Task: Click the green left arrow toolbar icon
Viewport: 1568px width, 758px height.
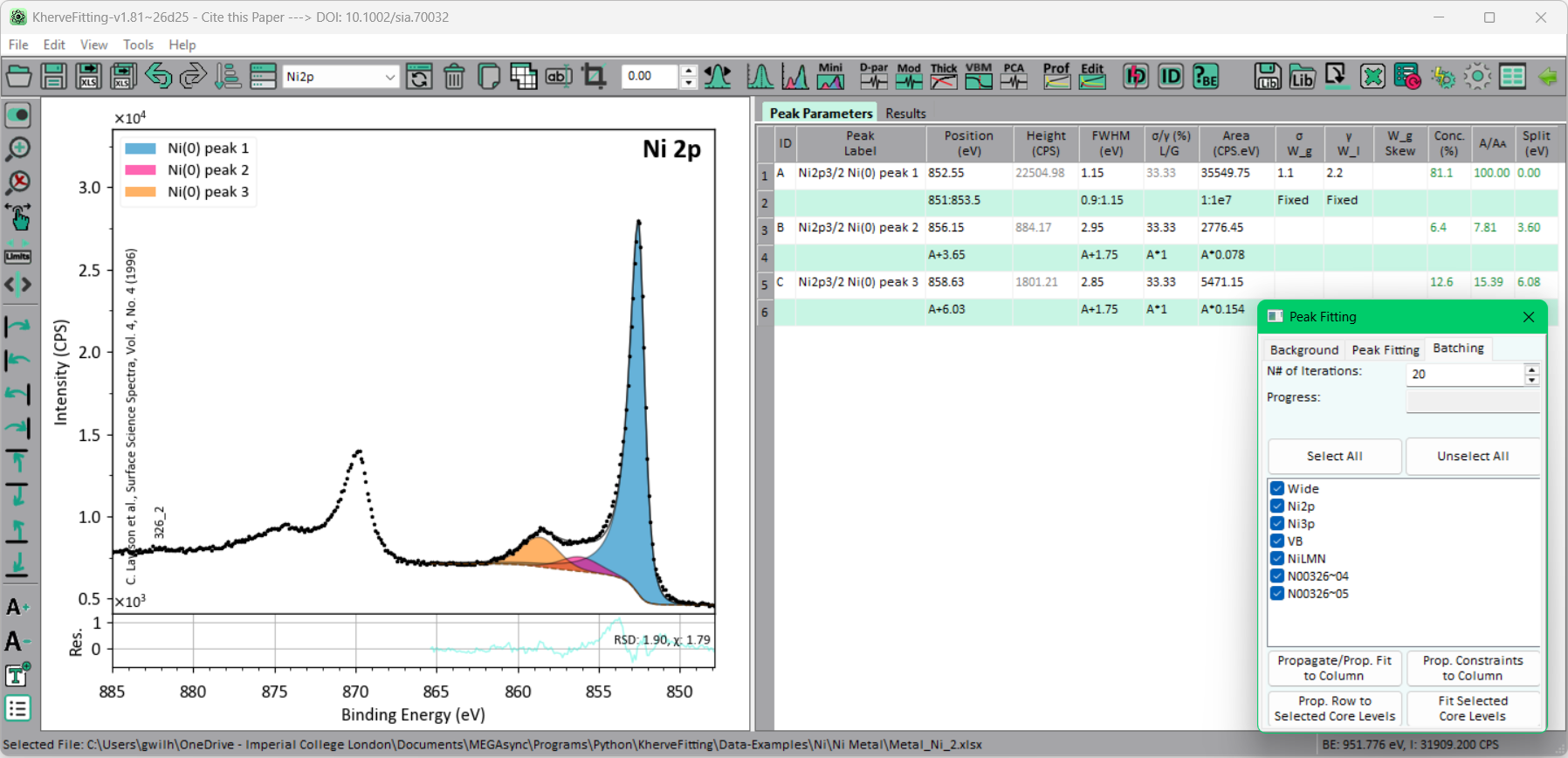Action: 1548,77
